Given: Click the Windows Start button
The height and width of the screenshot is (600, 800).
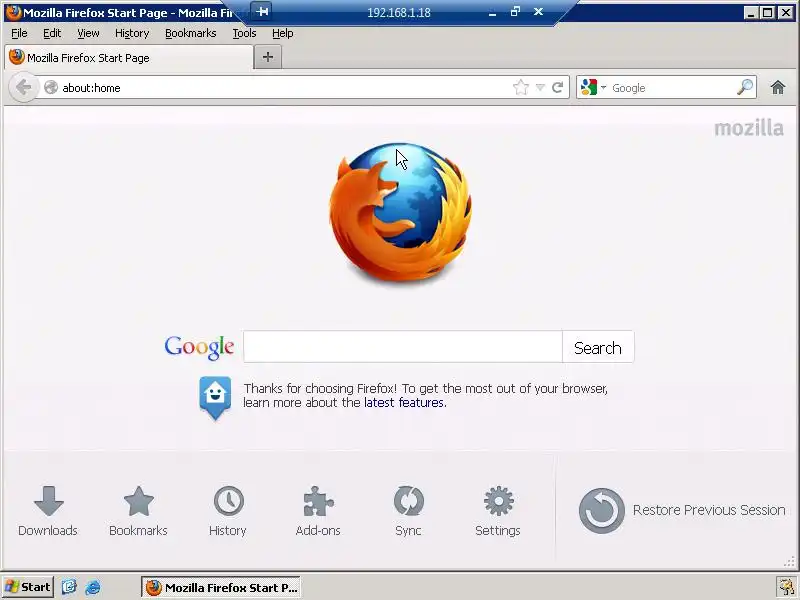Looking at the screenshot, I should pos(28,587).
